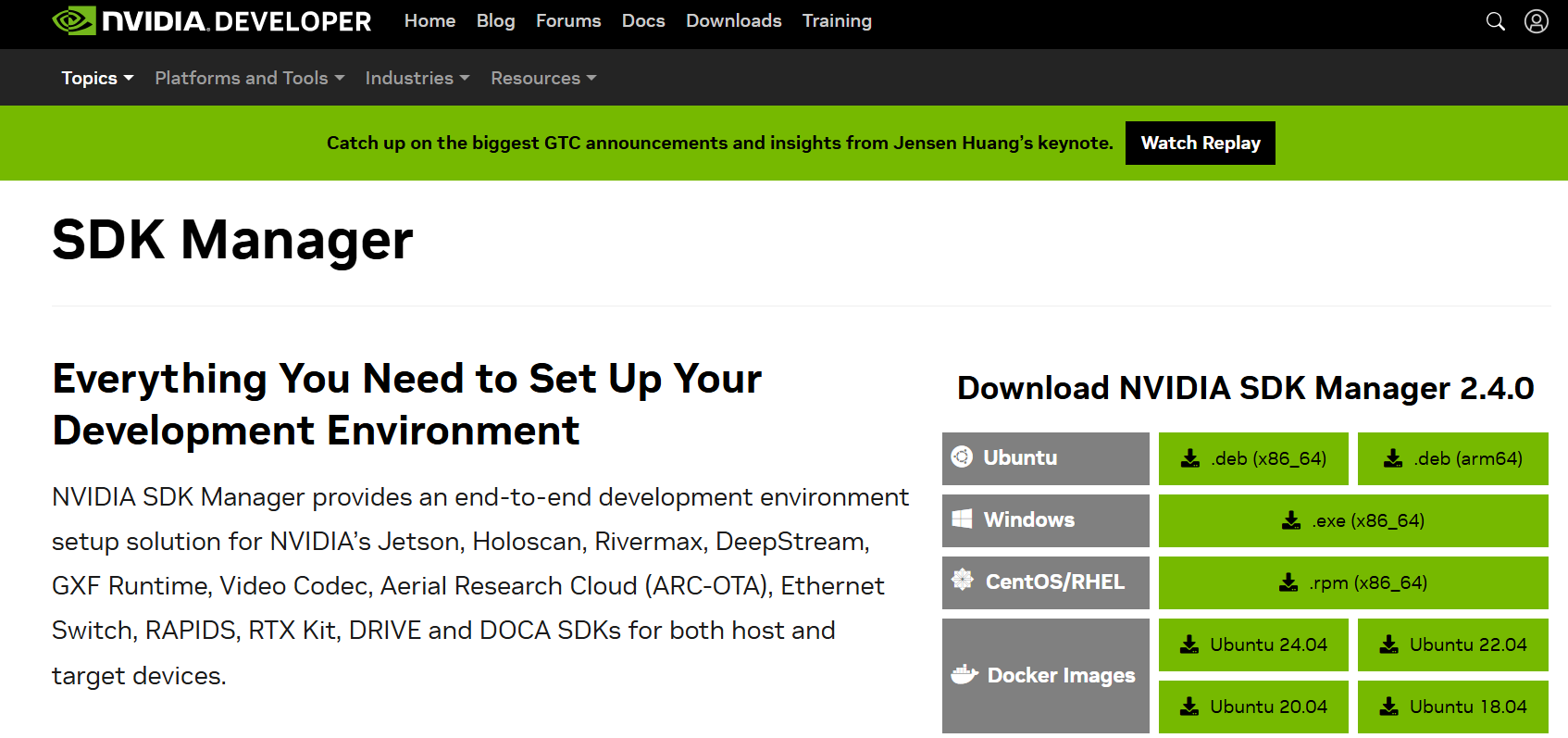Click the NVIDIA Developer logo

[x=212, y=20]
